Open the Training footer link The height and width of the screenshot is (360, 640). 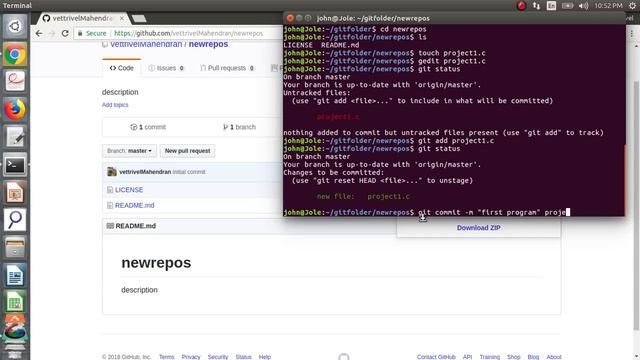coord(490,357)
